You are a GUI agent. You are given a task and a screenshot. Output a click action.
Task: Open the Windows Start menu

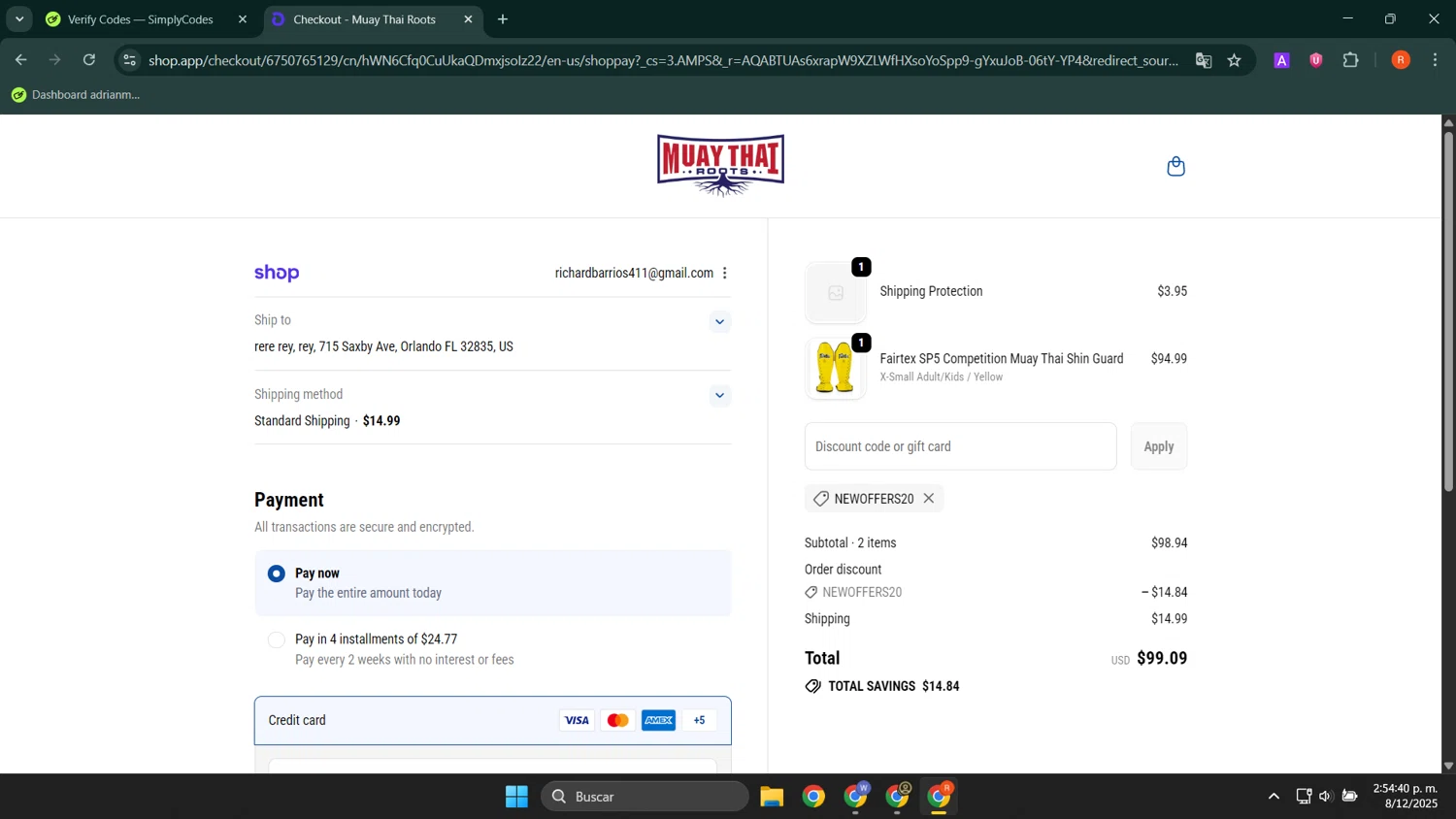[516, 797]
